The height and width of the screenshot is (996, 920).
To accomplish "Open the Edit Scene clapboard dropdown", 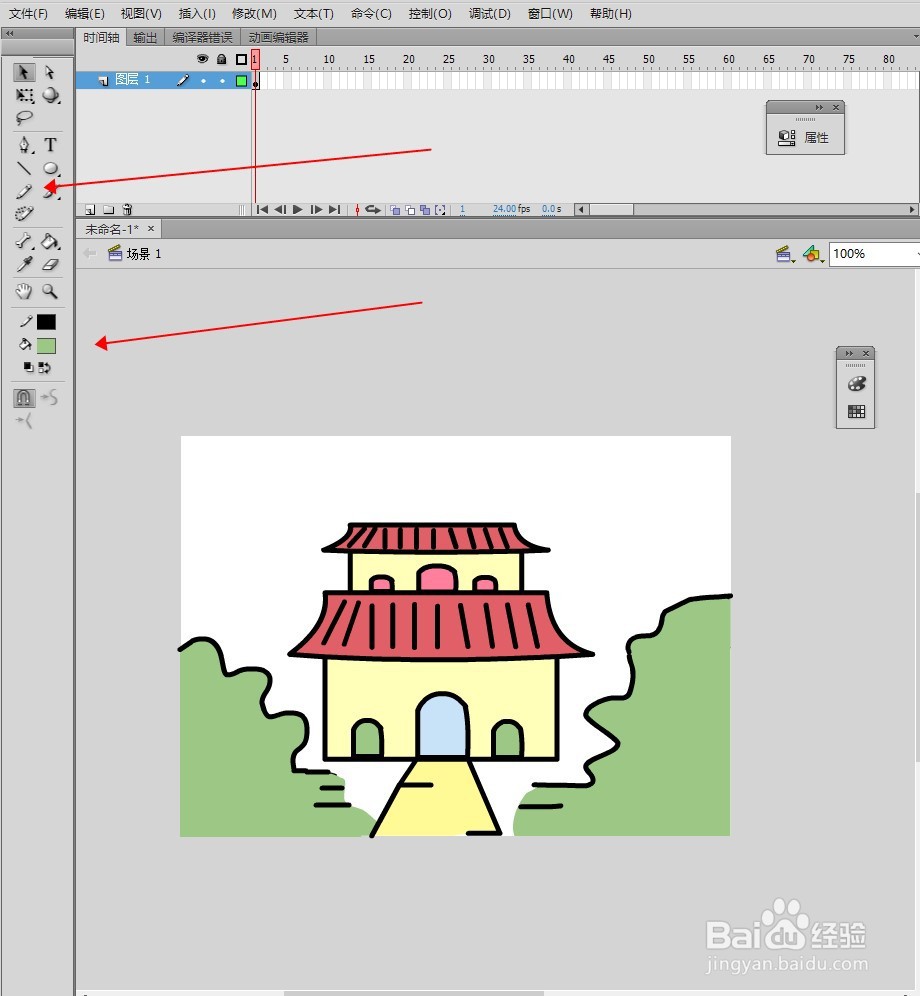I will (x=786, y=253).
